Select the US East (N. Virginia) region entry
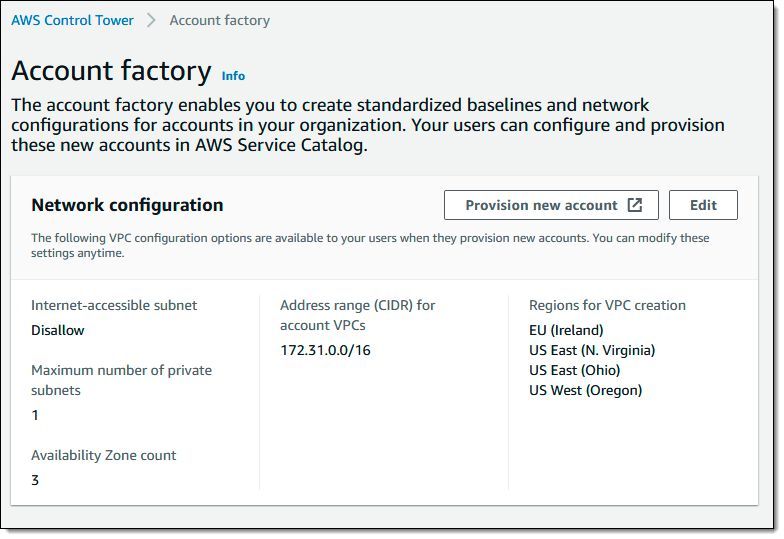This screenshot has height=539, width=784. pyautogui.click(x=592, y=350)
